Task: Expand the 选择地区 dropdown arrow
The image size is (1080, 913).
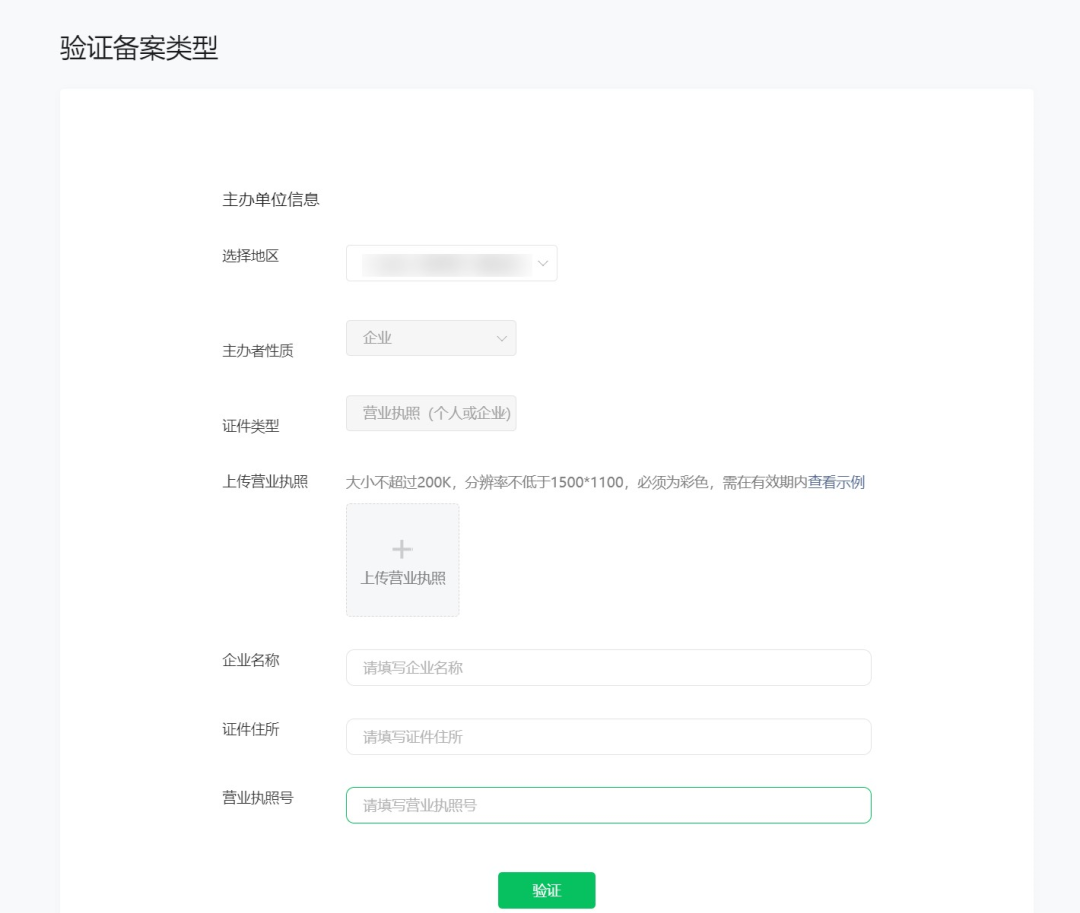Action: [x=543, y=263]
